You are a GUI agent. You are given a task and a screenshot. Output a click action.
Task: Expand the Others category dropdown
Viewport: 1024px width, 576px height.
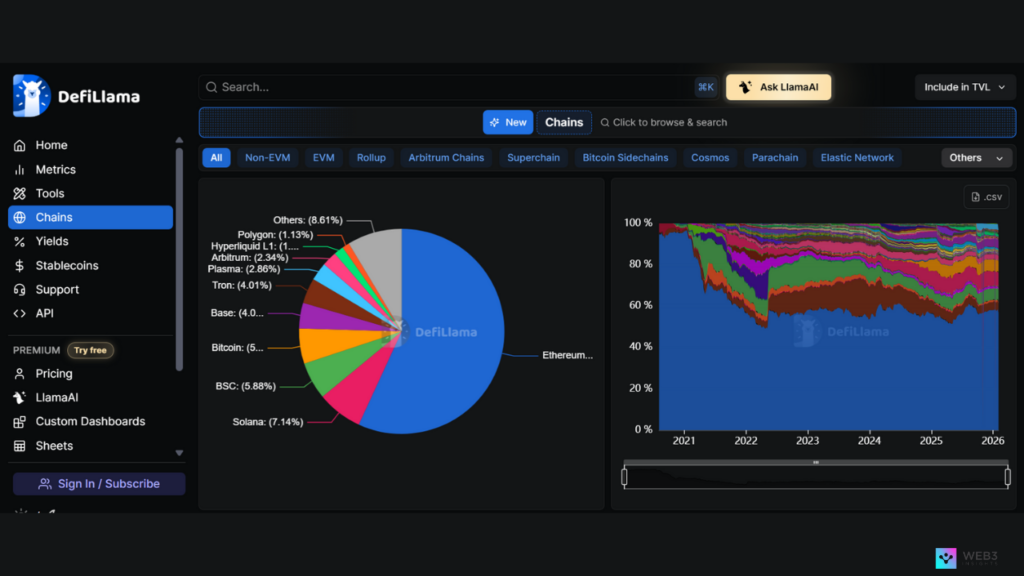tap(977, 158)
